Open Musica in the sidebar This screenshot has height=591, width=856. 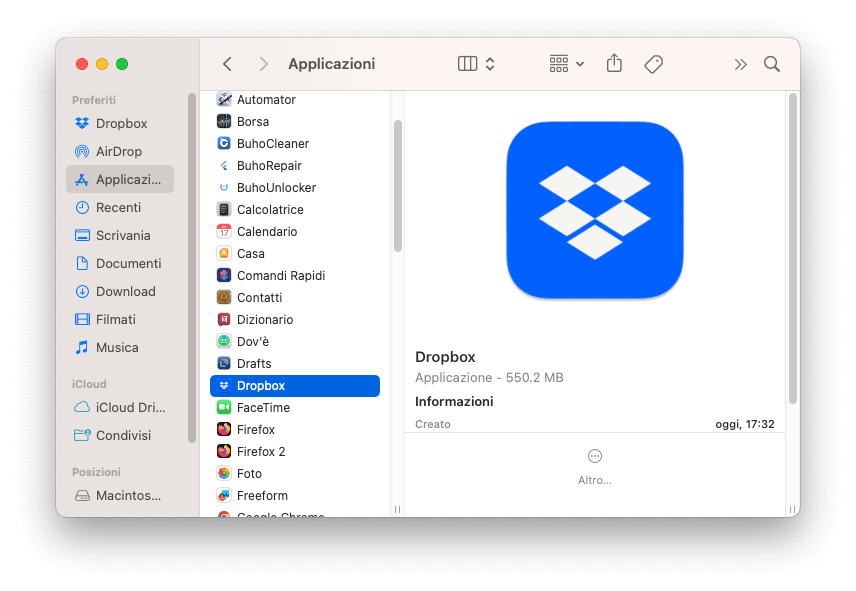click(x=120, y=347)
